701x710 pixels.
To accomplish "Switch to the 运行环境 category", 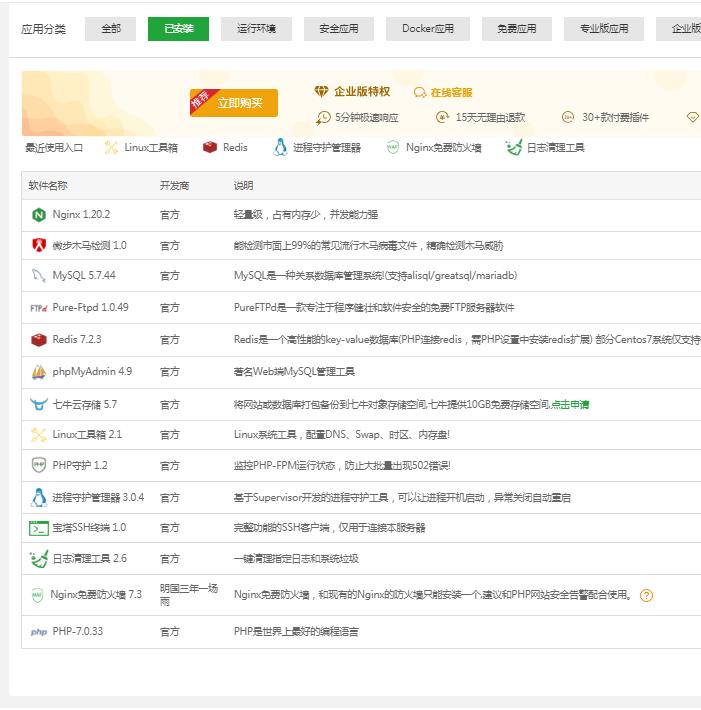I will [256, 29].
